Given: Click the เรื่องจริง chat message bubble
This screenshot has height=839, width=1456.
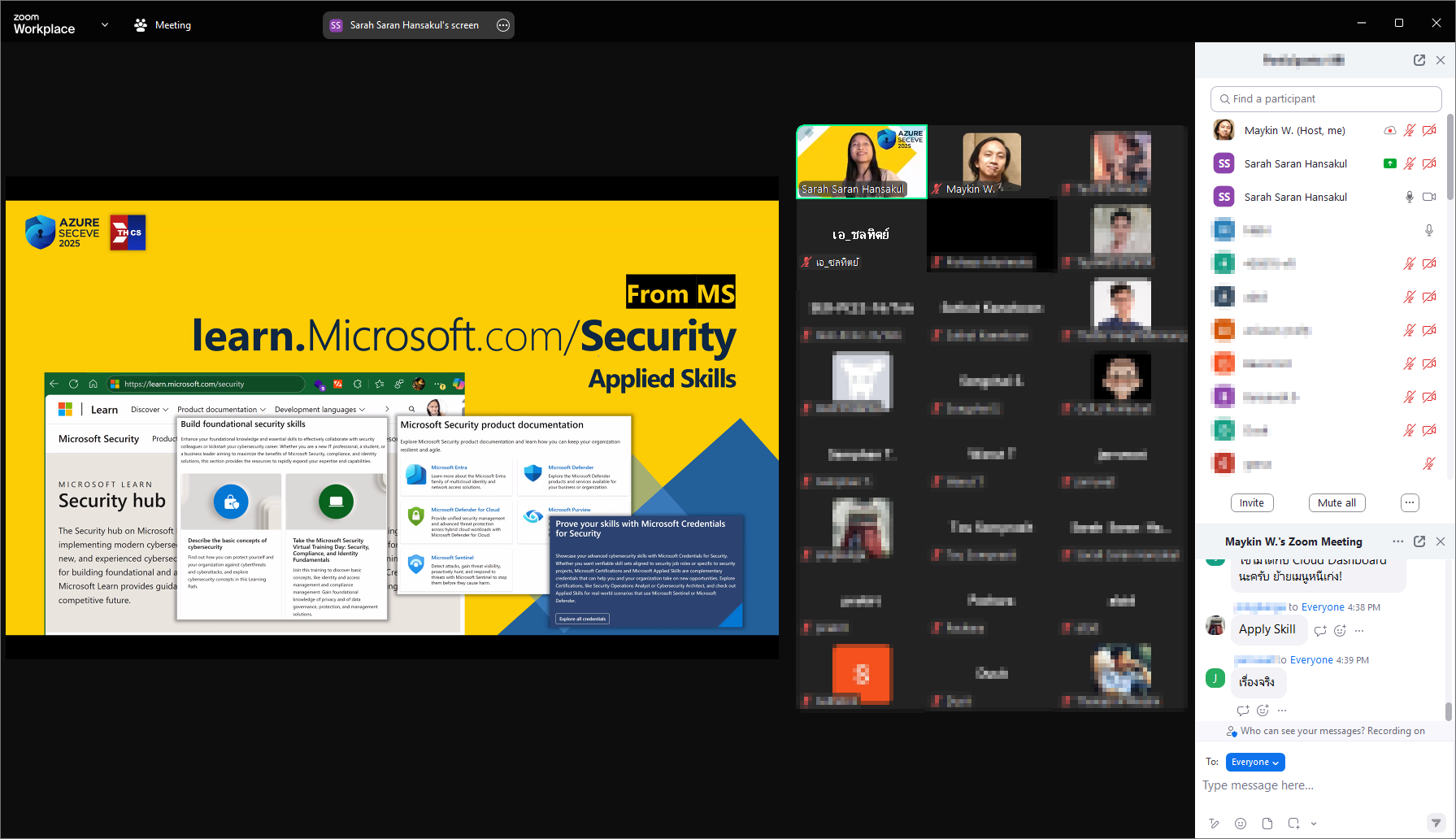Looking at the screenshot, I should click(x=1257, y=682).
